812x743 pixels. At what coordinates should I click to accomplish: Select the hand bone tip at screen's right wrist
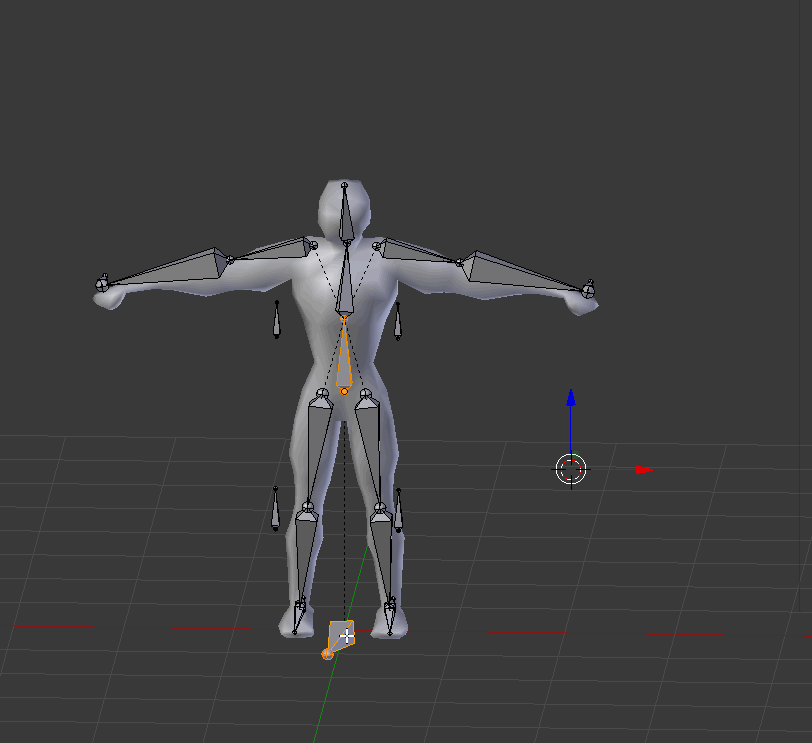(x=588, y=289)
